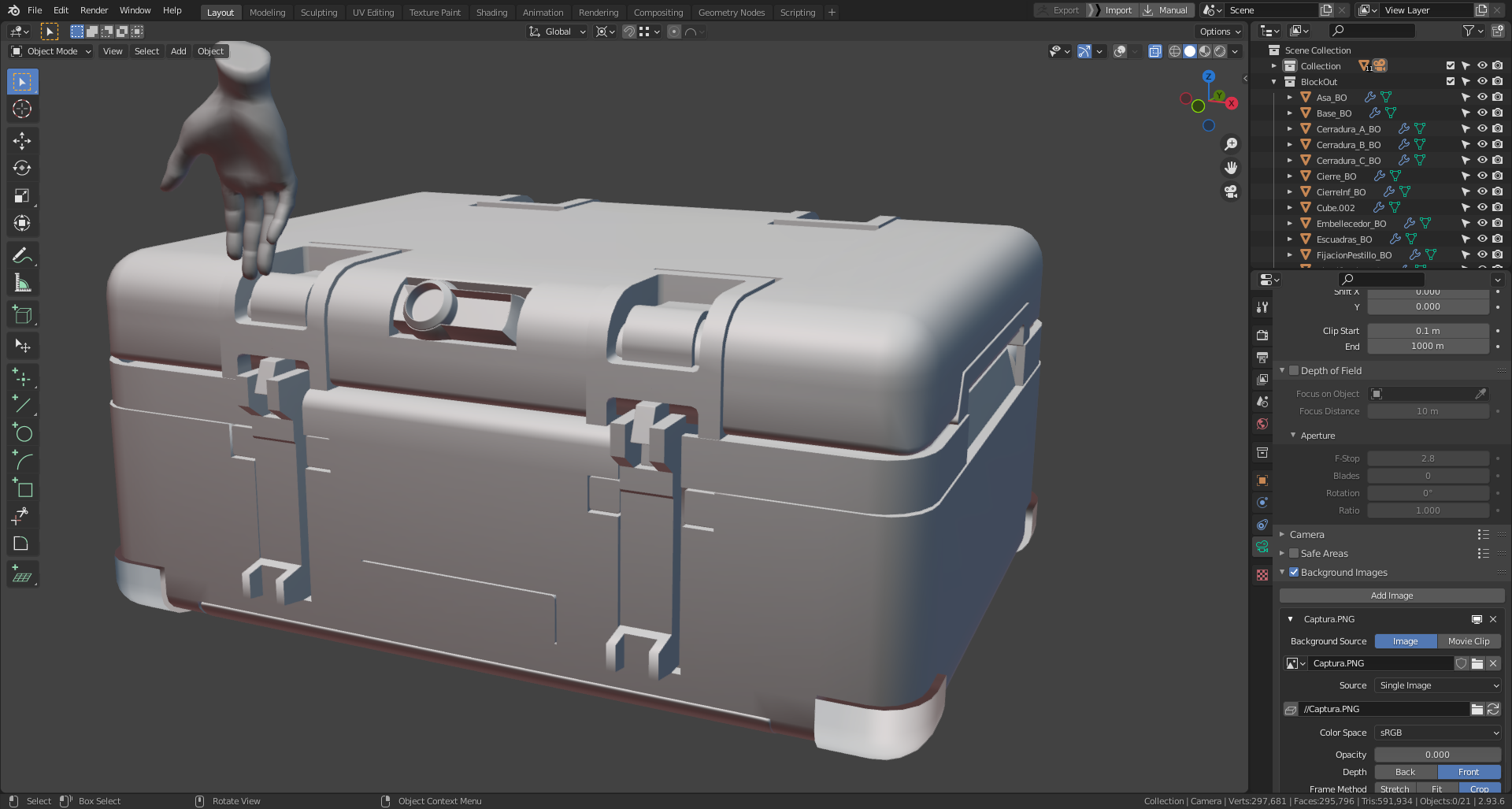Click the Manual button in top bar
Screen dimensions: 1512x809
pos(1166,10)
